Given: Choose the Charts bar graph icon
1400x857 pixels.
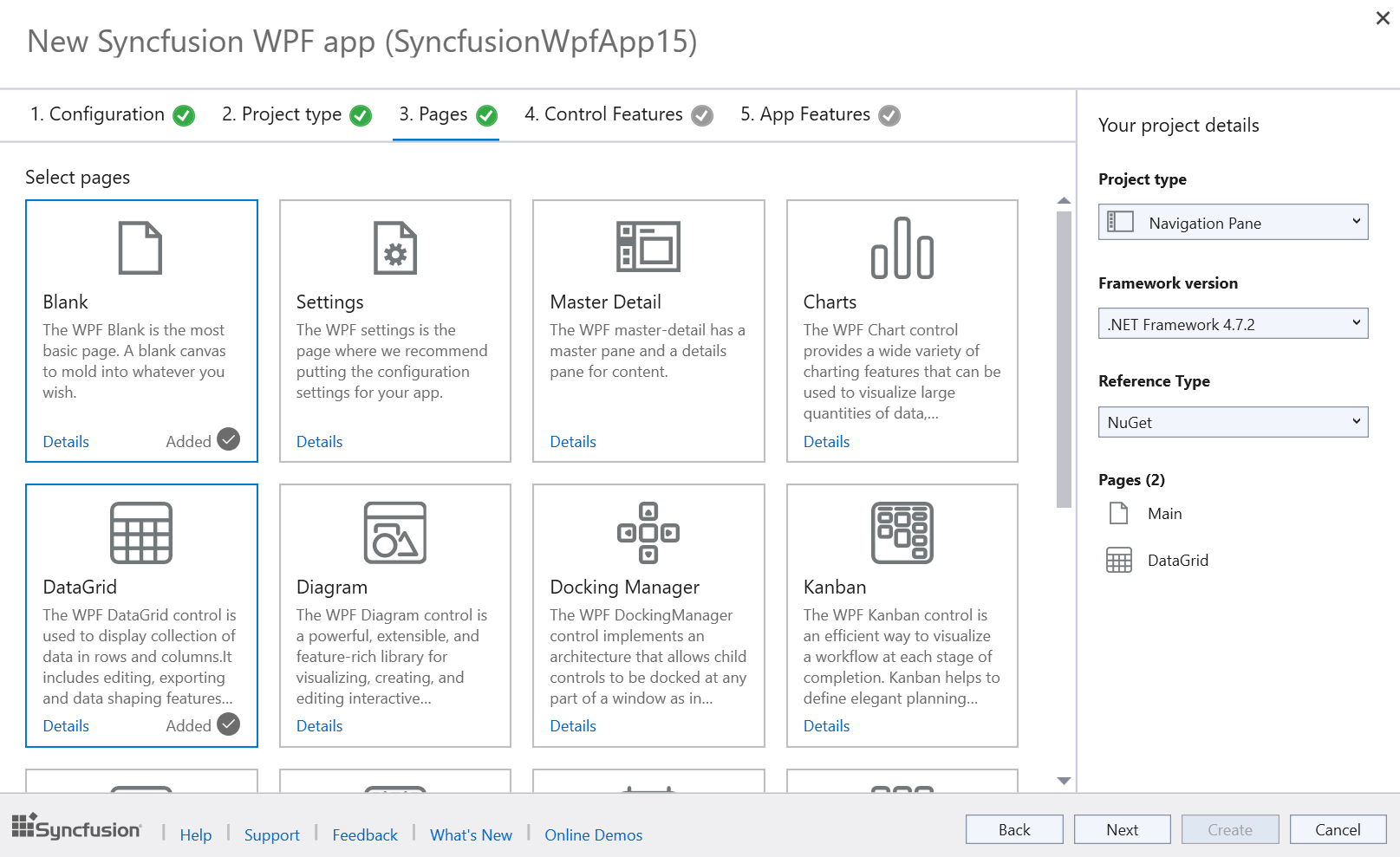Looking at the screenshot, I should (x=902, y=248).
